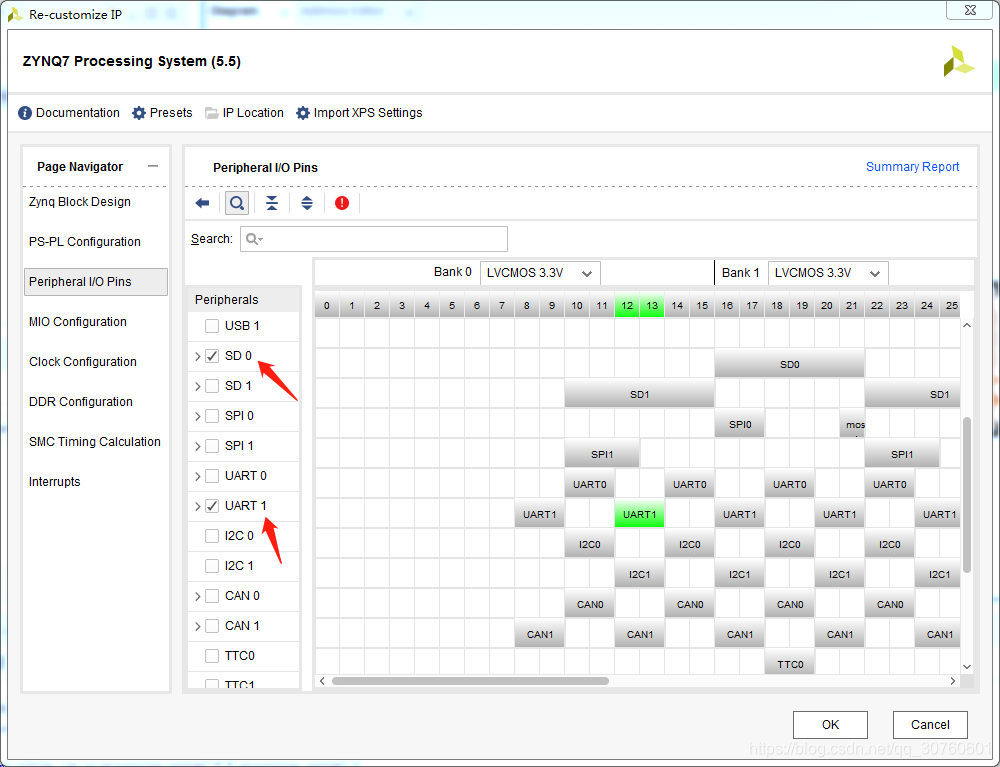Open MIO Configuration page
This screenshot has height=767, width=1000.
(x=78, y=322)
